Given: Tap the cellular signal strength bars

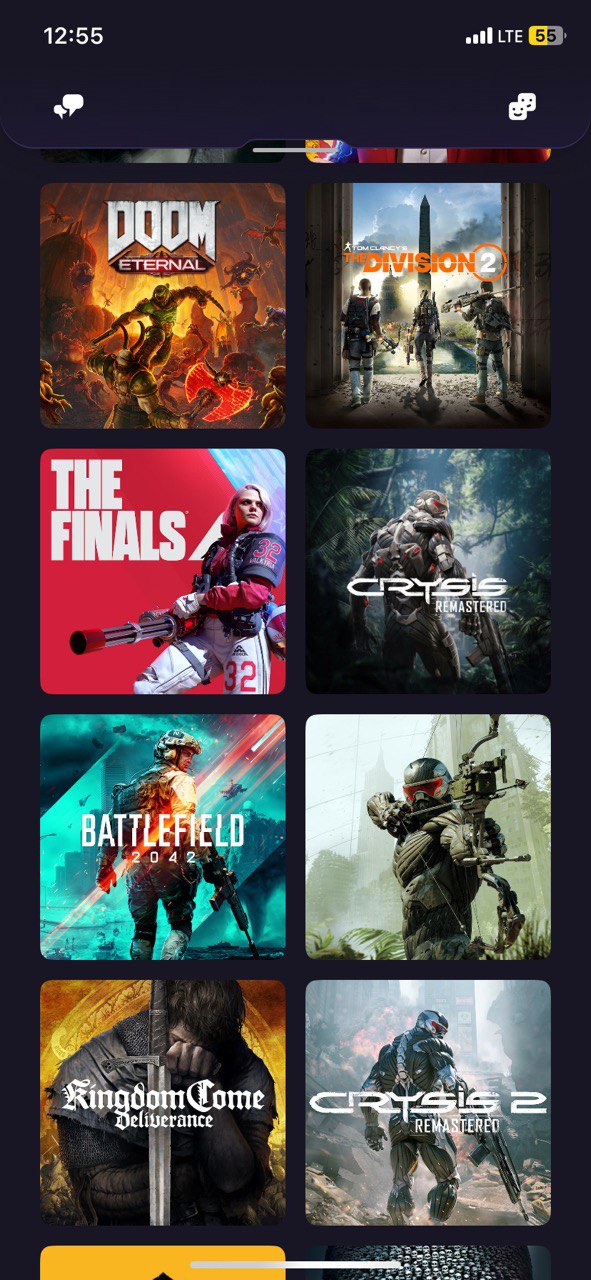Looking at the screenshot, I should pos(479,36).
